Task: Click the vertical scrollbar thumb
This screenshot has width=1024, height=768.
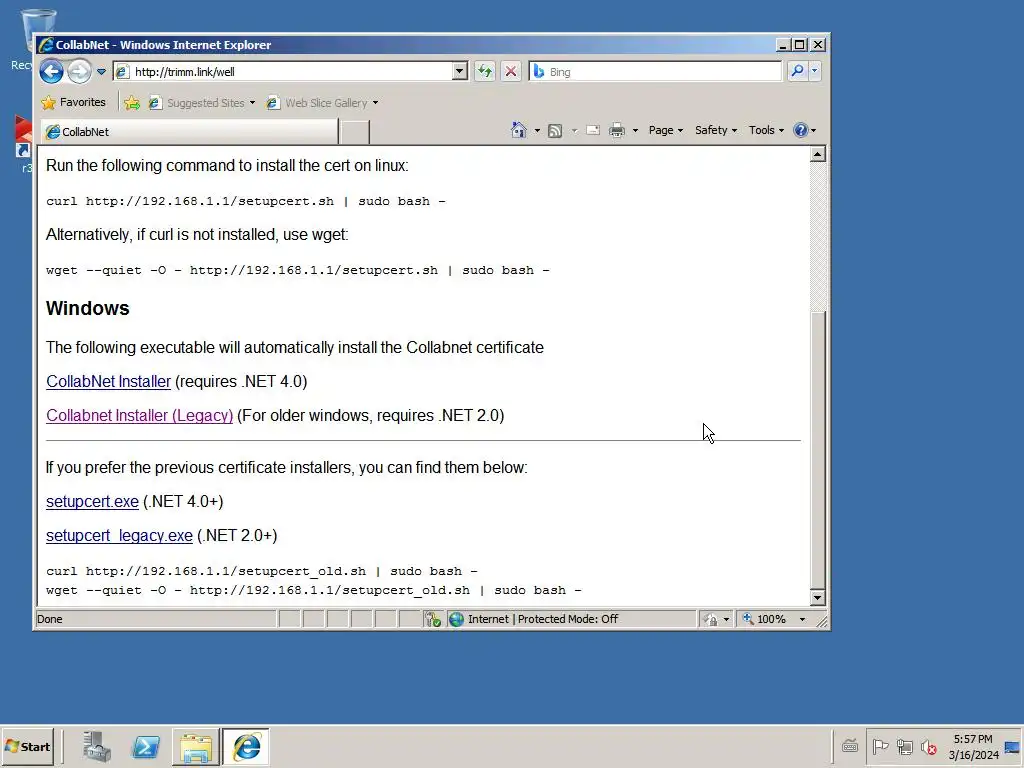Action: pyautogui.click(x=818, y=449)
